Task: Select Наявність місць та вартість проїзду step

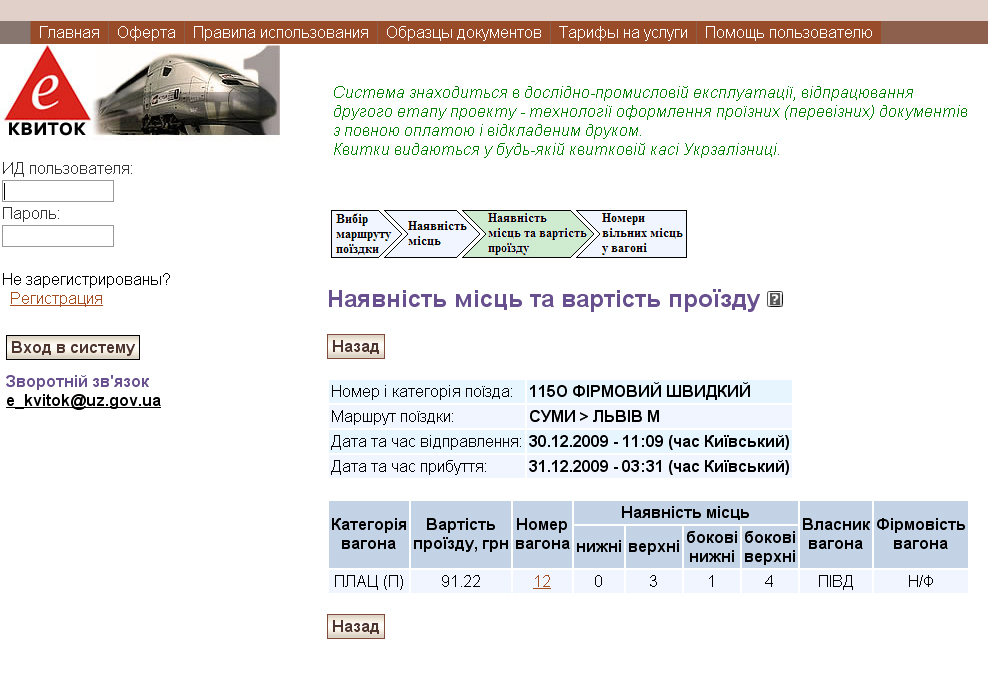Action: pyautogui.click(x=523, y=234)
